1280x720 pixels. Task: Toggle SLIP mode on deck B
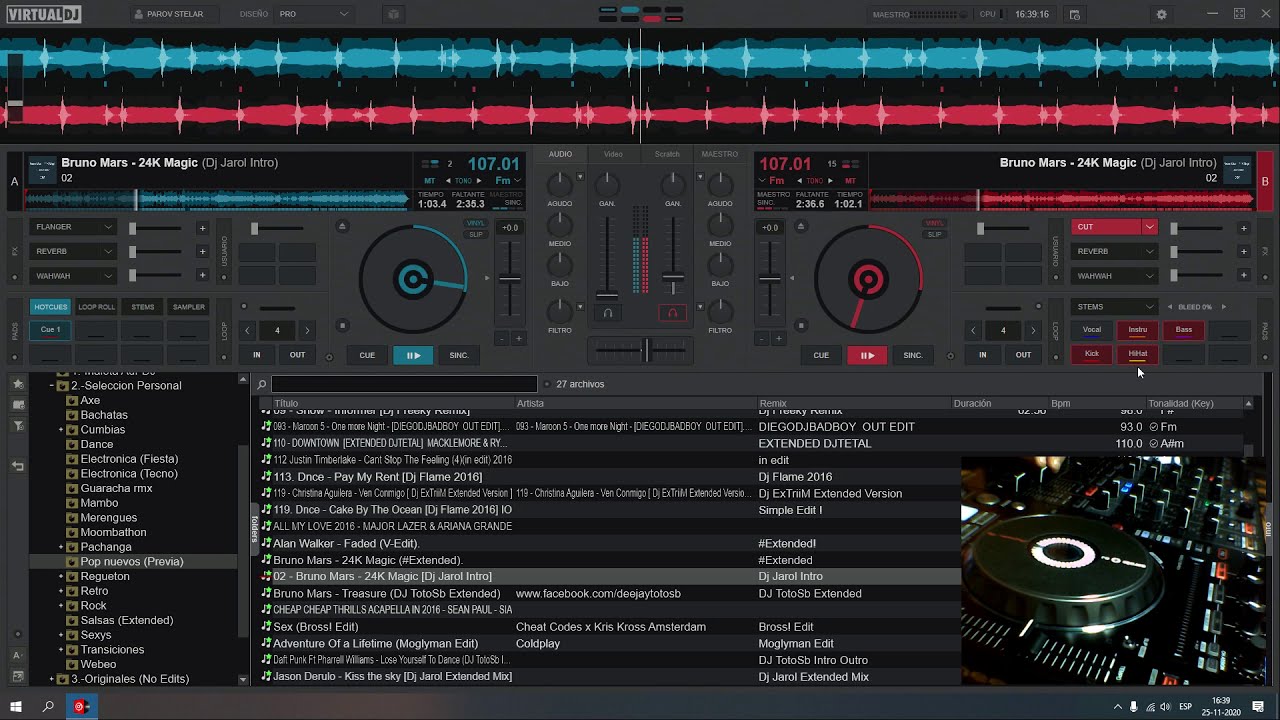point(934,234)
